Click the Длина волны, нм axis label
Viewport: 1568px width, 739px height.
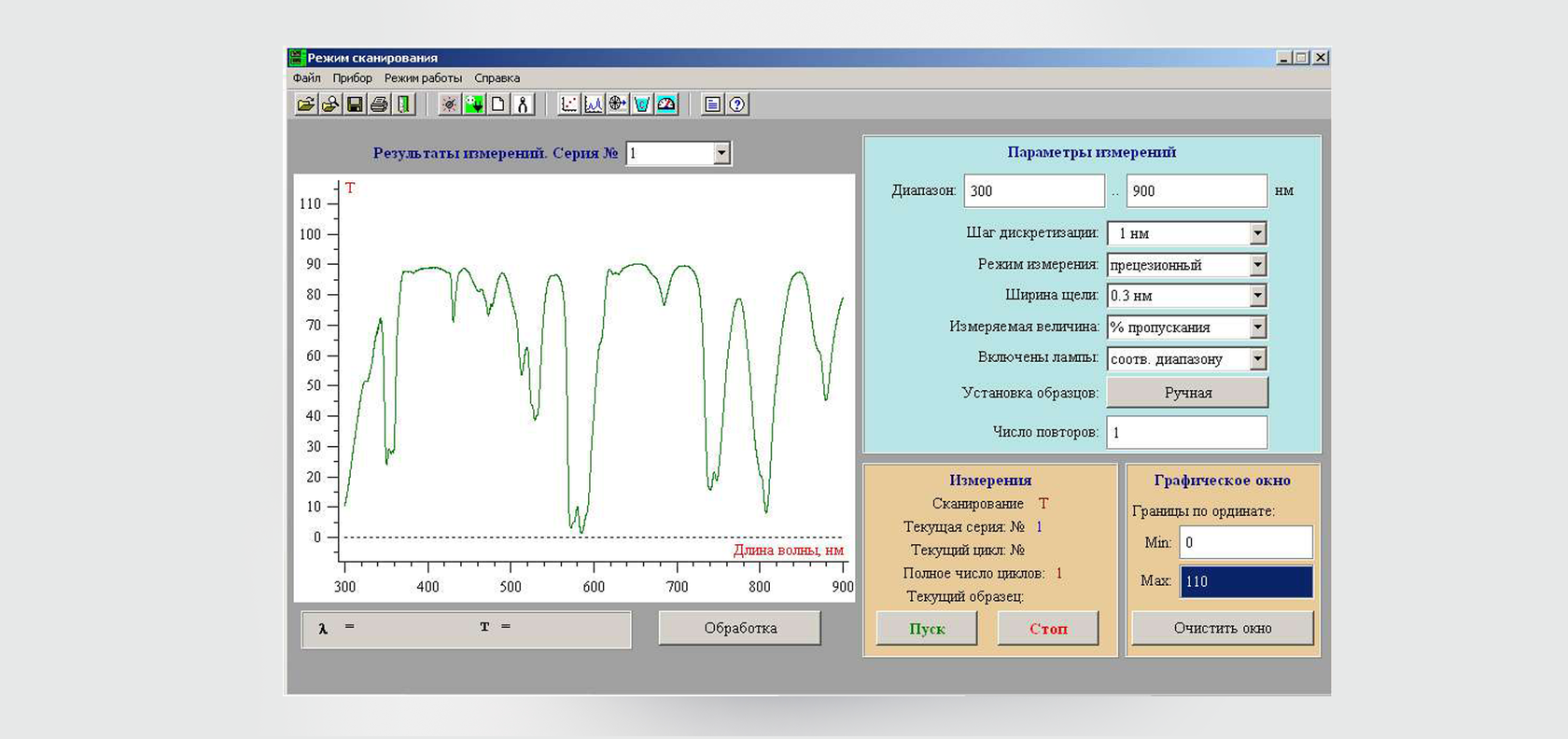(x=789, y=551)
